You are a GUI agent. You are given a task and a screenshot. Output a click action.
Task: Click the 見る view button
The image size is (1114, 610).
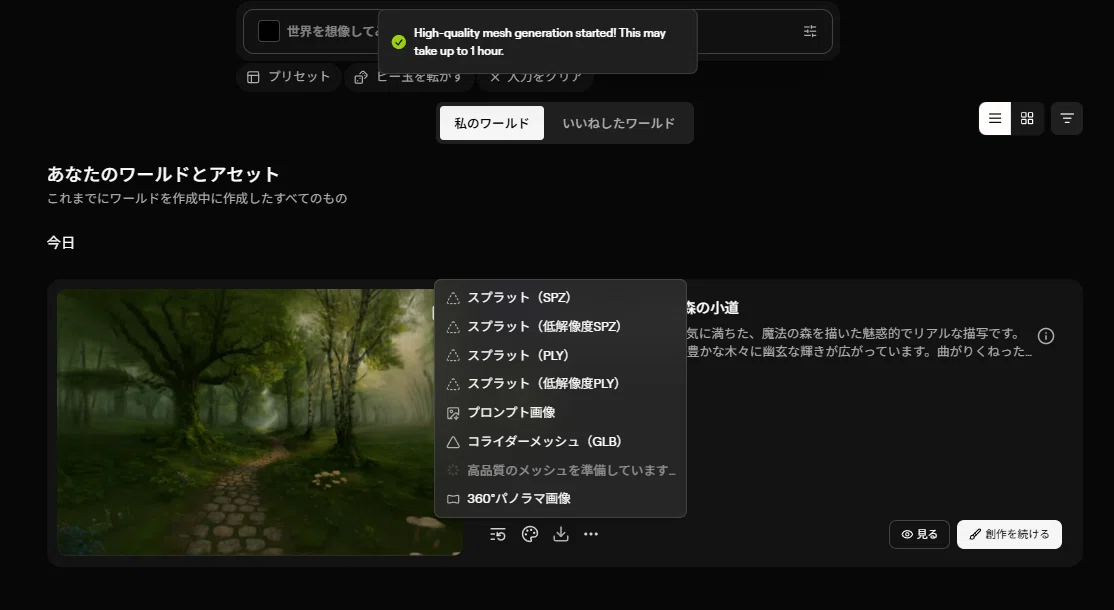[919, 535]
